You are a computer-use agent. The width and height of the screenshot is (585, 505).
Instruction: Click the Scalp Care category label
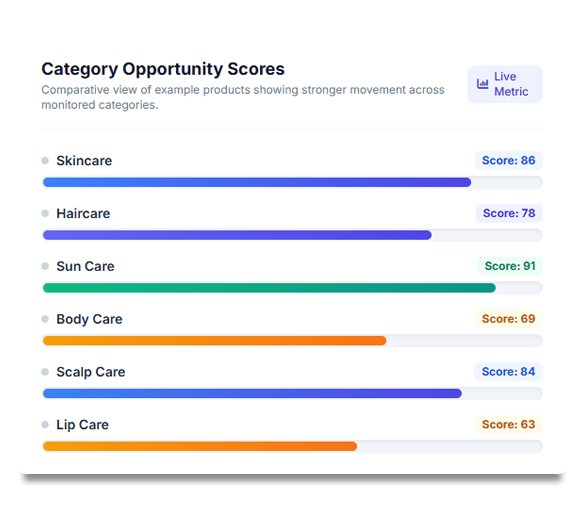[x=91, y=372]
